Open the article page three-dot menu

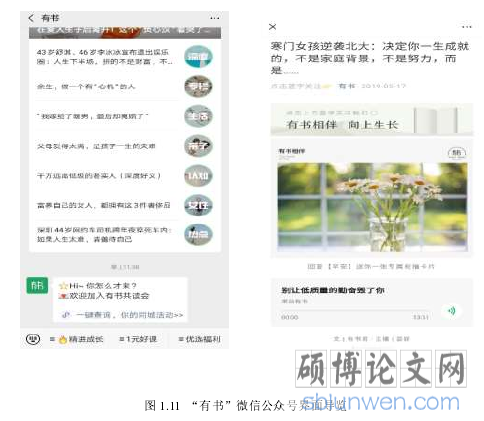(467, 27)
